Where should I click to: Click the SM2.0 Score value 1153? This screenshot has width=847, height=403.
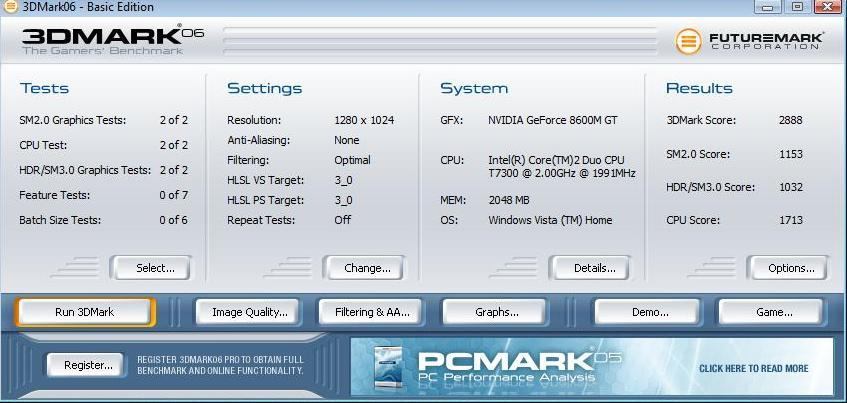coord(790,154)
